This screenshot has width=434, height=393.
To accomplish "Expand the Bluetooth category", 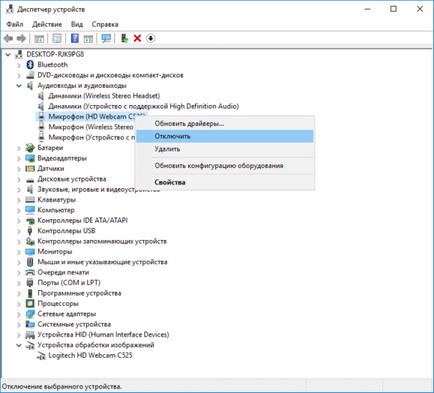I will (x=19, y=65).
